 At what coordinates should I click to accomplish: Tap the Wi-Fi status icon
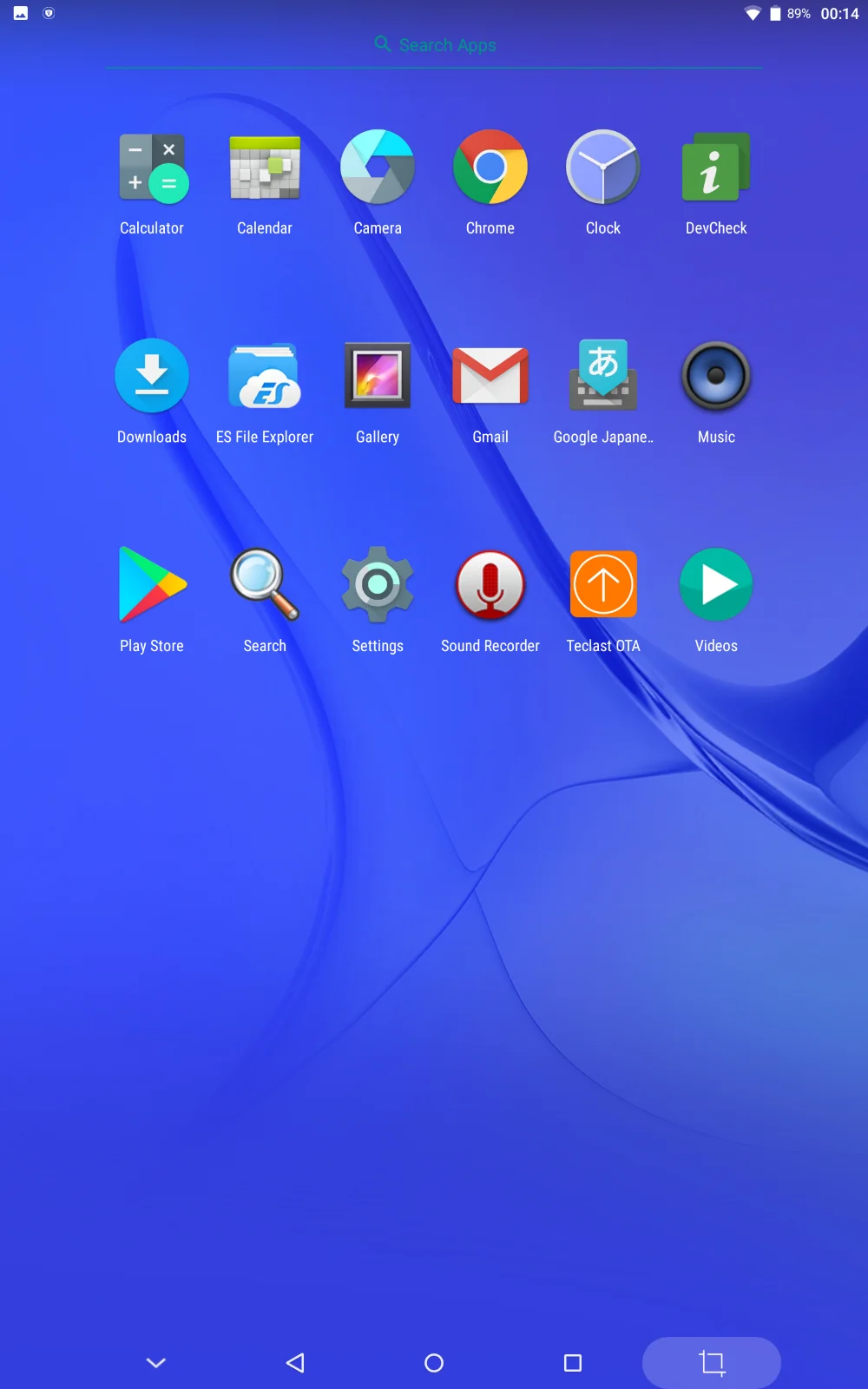[x=753, y=14]
